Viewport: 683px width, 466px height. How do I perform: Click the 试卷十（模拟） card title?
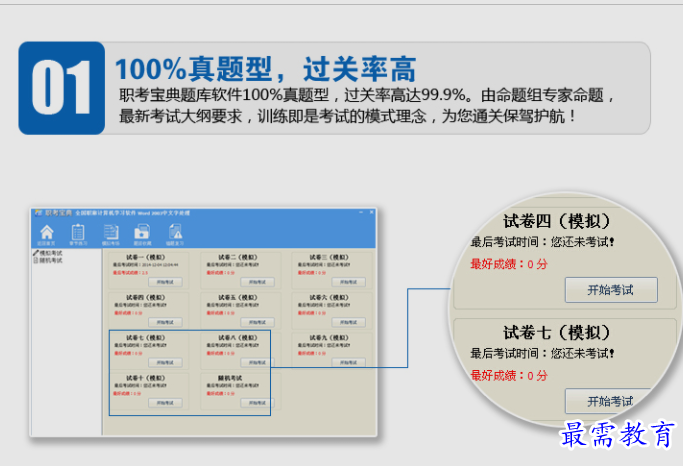[145, 378]
